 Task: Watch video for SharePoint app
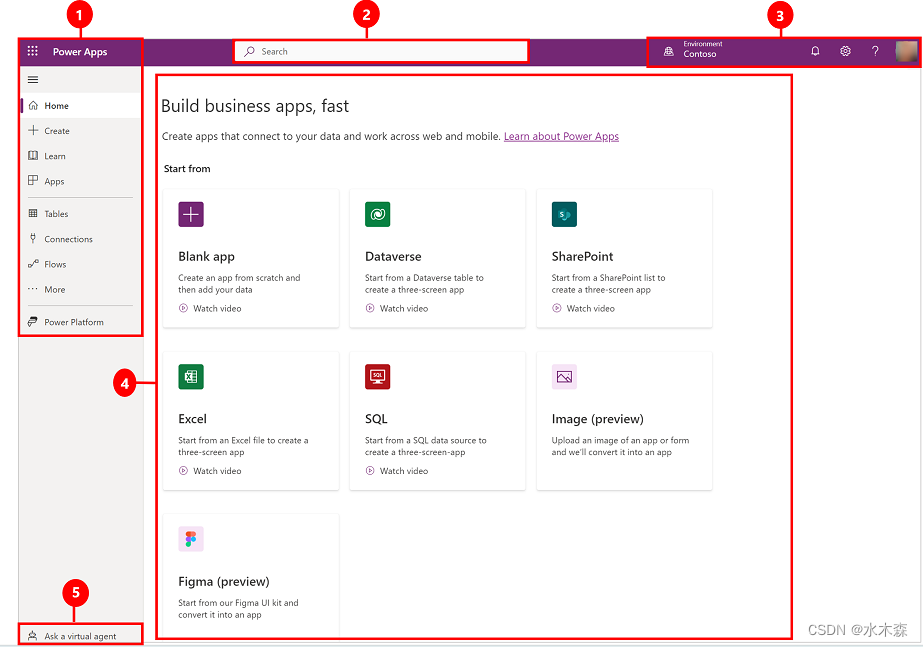(x=583, y=308)
